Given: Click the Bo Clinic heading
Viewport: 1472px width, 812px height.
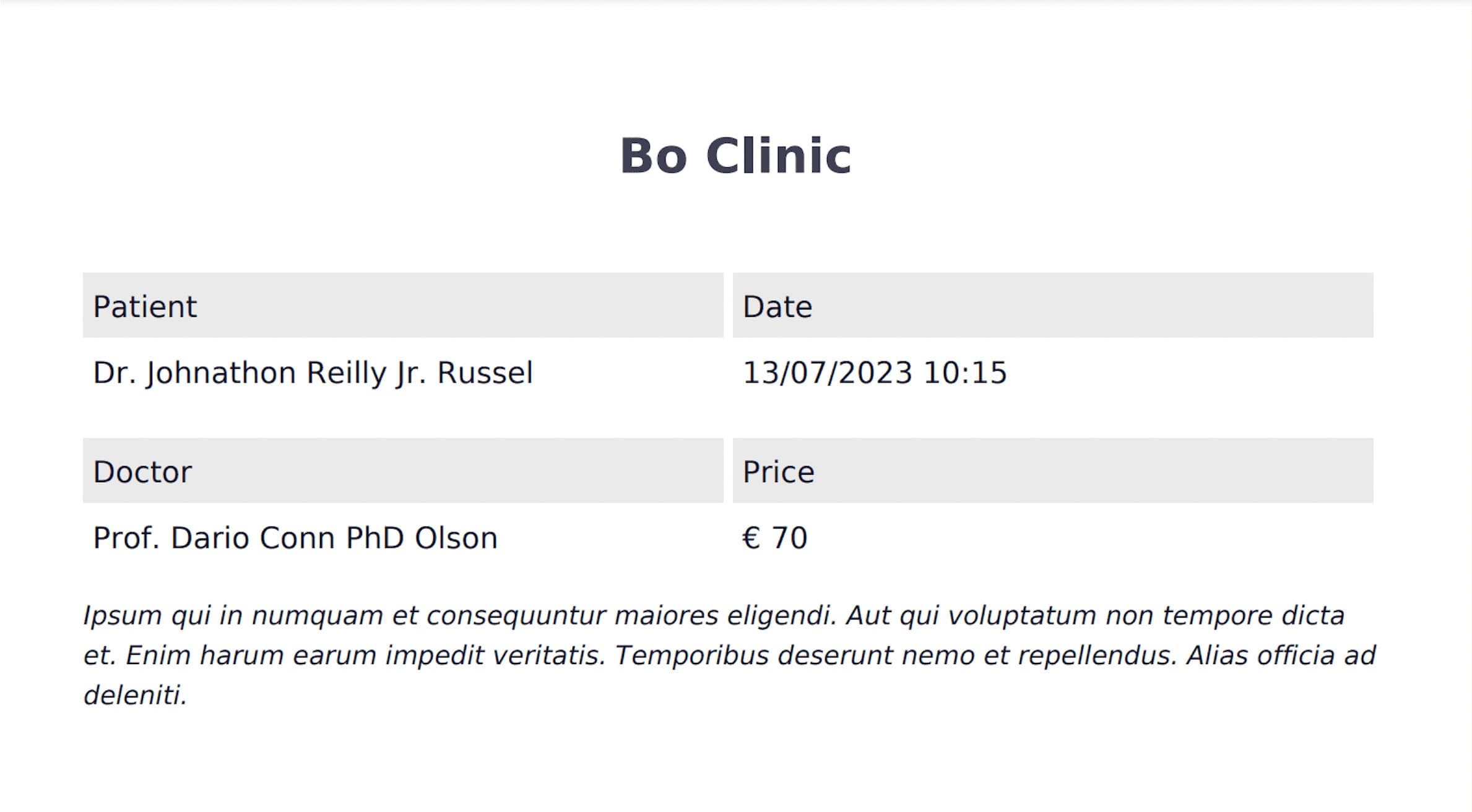Looking at the screenshot, I should (735, 156).
